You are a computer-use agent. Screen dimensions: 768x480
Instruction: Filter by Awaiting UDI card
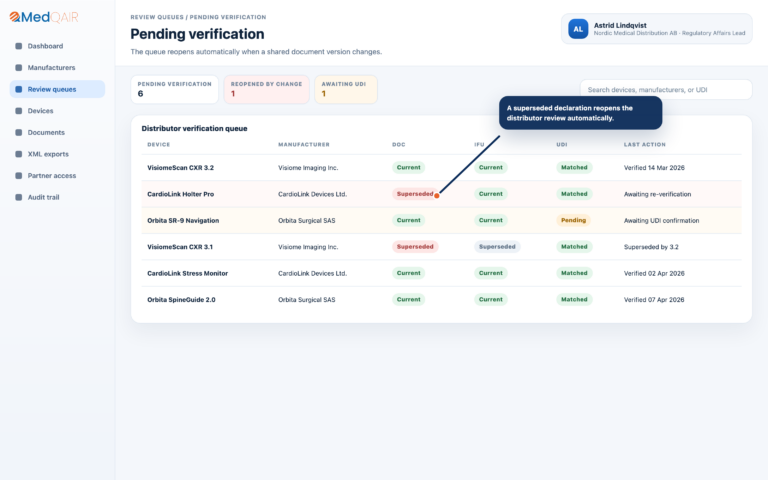tap(346, 89)
